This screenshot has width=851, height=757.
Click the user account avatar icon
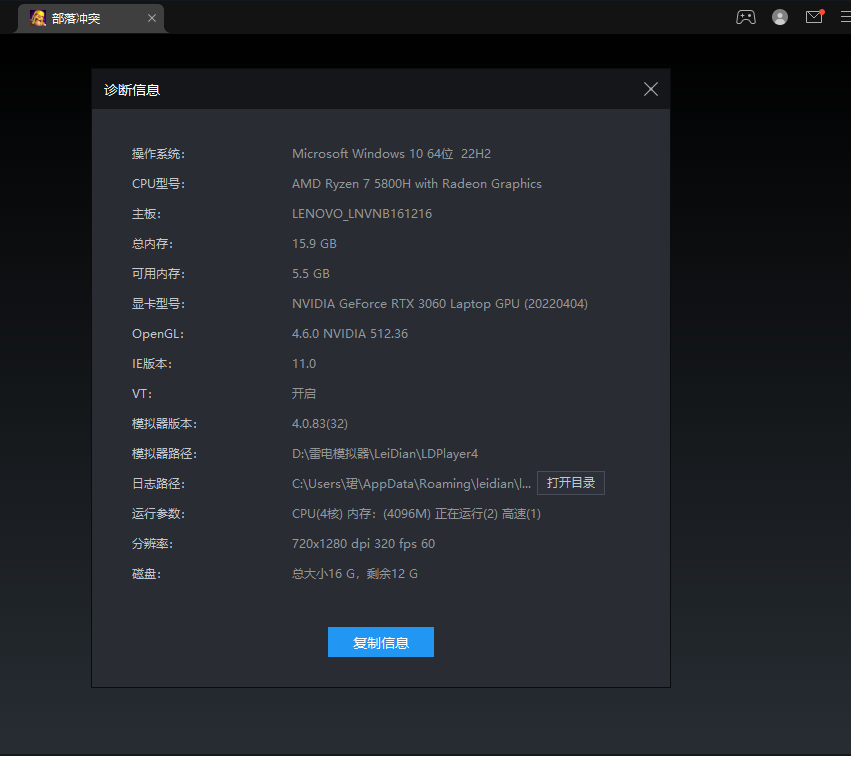780,17
